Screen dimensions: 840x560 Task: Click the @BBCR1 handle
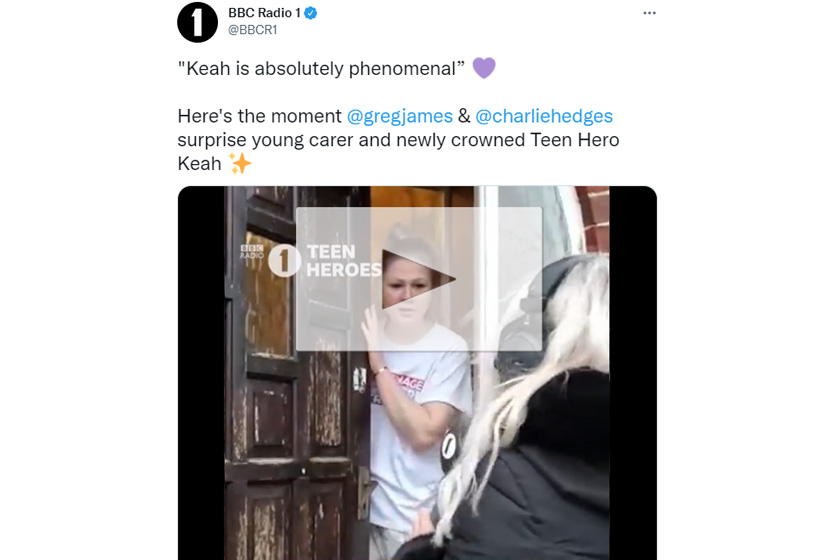pos(253,30)
